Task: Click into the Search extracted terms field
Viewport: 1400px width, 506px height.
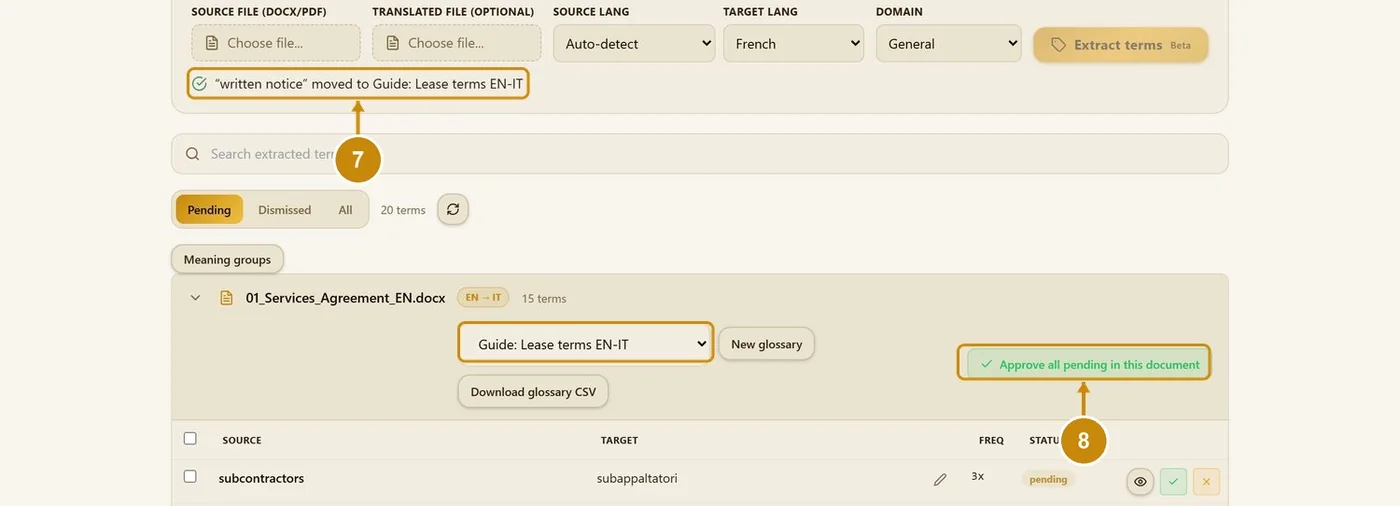Action: point(700,154)
